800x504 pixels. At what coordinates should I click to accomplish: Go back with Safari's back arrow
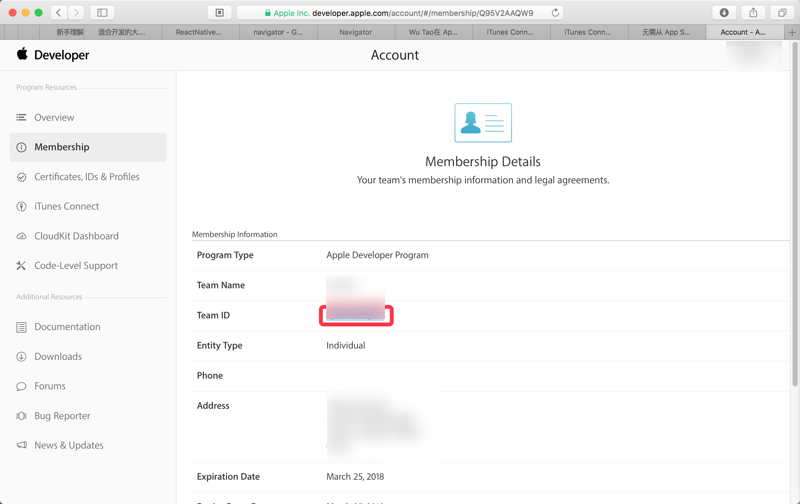(x=59, y=13)
